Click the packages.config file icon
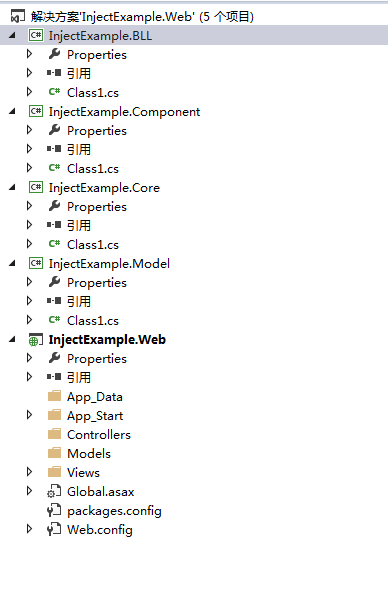Image resolution: width=388 pixels, height=589 pixels. click(x=54, y=510)
